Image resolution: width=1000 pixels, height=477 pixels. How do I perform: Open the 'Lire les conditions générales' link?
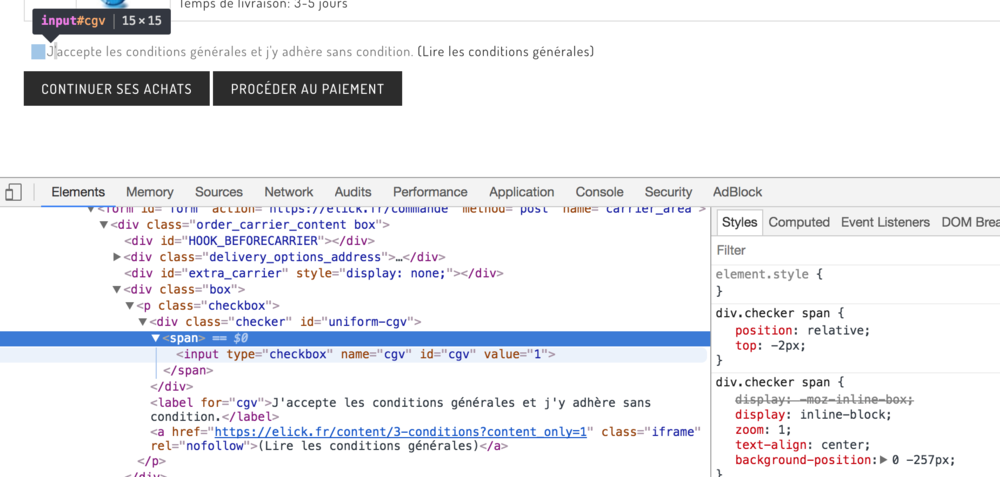coord(505,52)
